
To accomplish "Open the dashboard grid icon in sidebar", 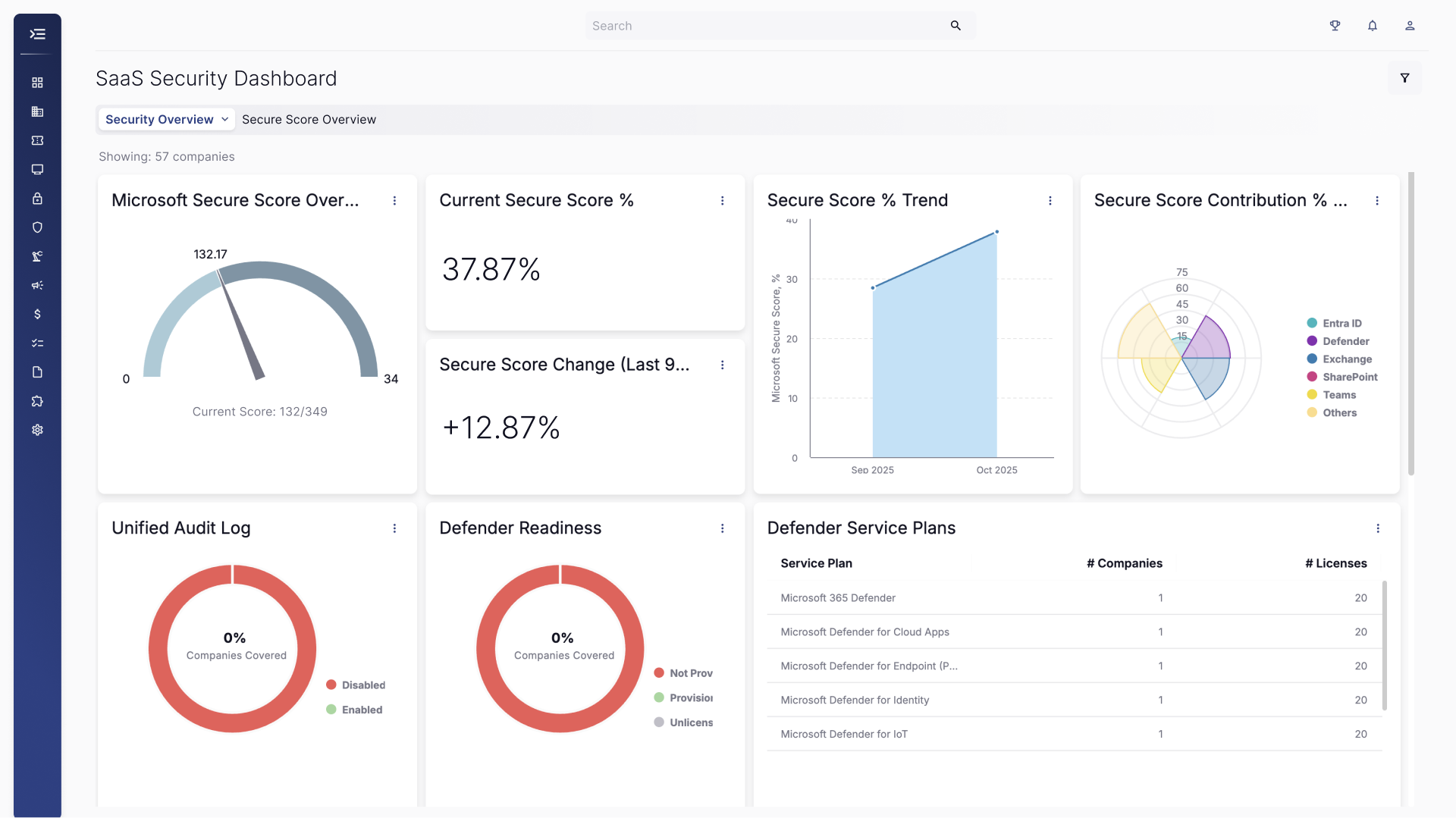I will 37,83.
